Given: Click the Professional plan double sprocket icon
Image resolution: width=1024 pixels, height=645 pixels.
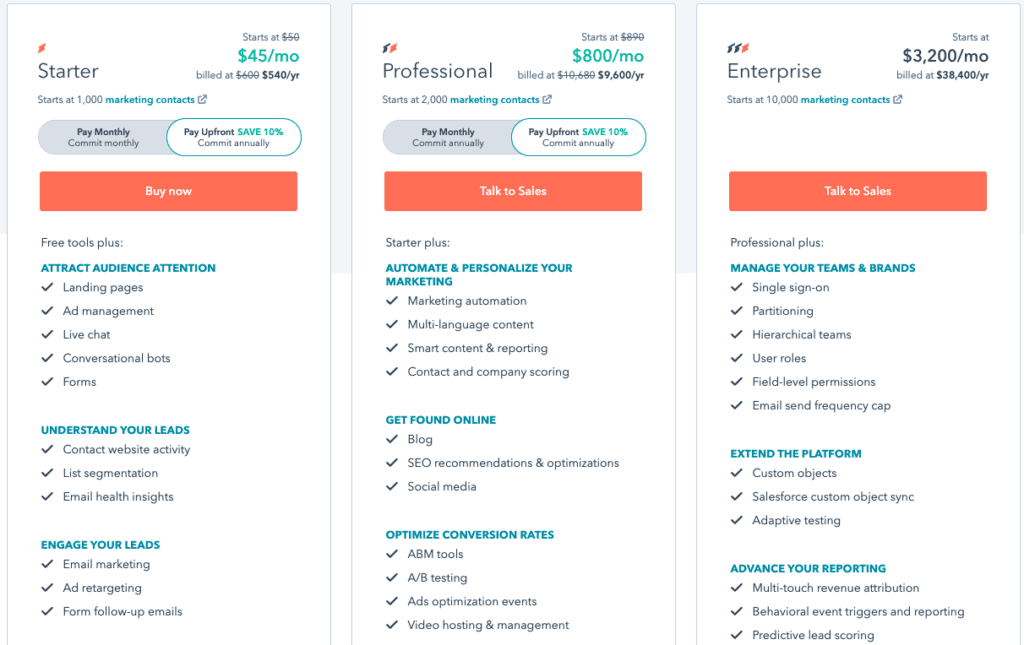Looking at the screenshot, I should point(390,48).
